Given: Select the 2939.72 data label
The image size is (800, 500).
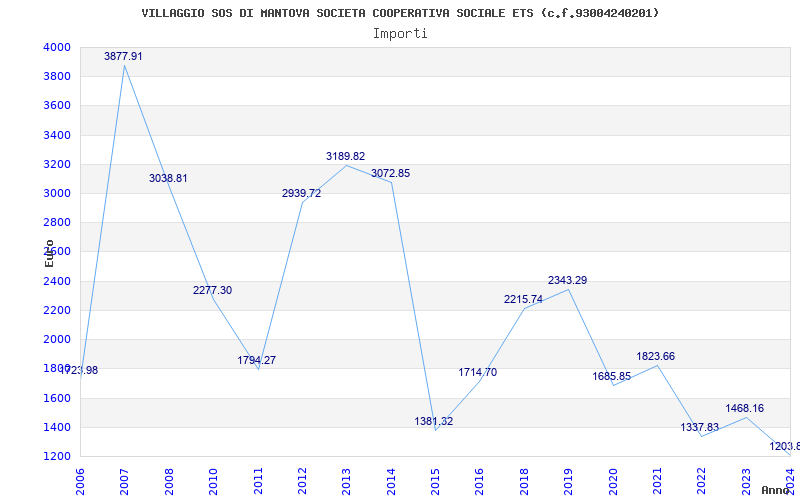Looking at the screenshot, I should point(302,193).
